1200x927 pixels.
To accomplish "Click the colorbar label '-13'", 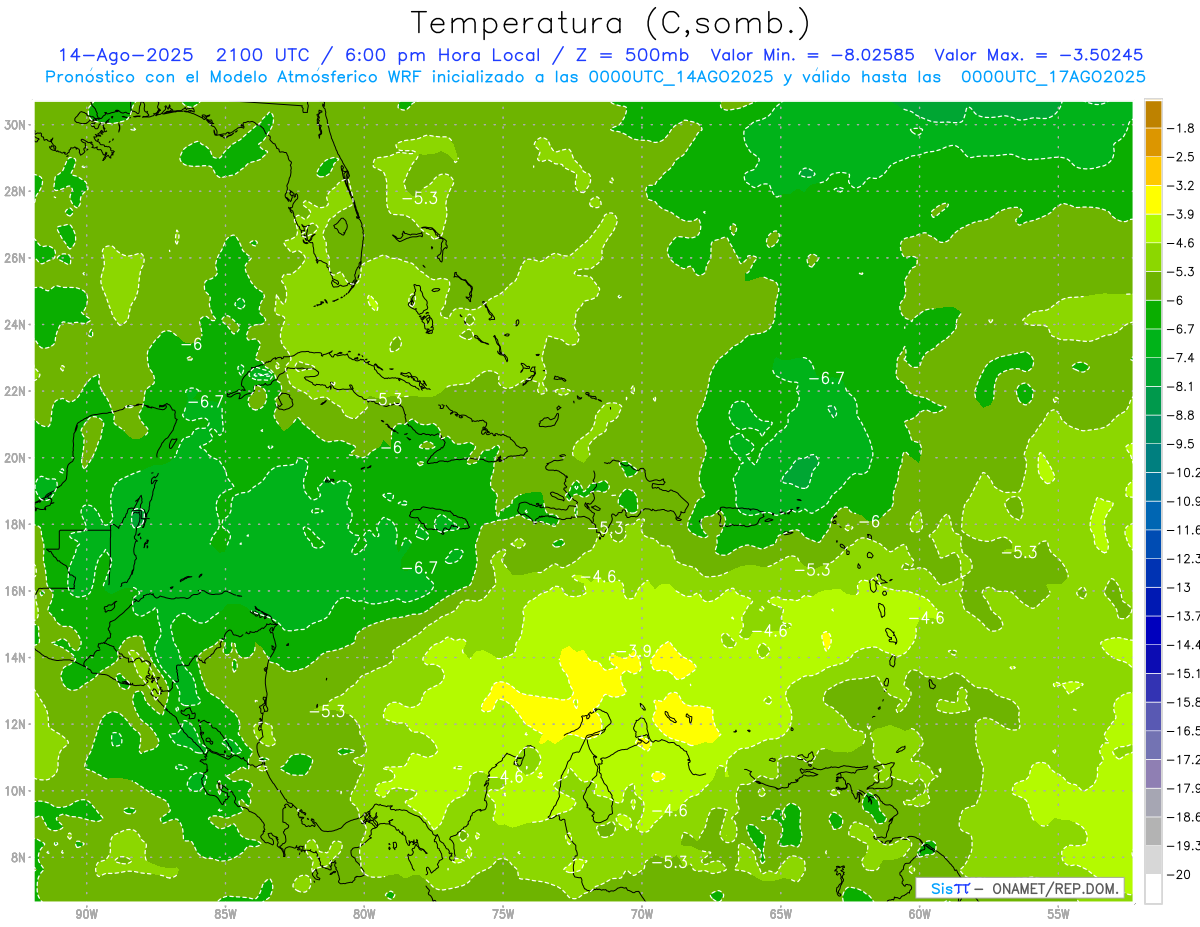I will coord(1178,587).
